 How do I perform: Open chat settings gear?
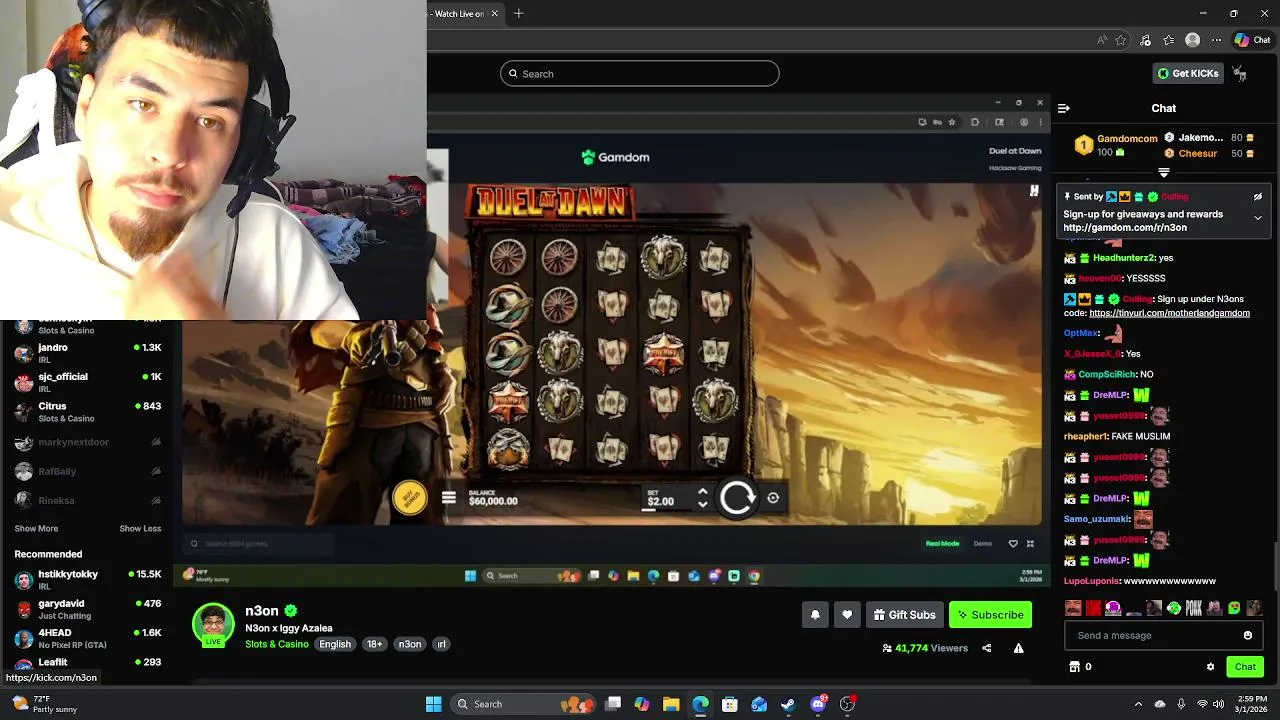point(1210,667)
